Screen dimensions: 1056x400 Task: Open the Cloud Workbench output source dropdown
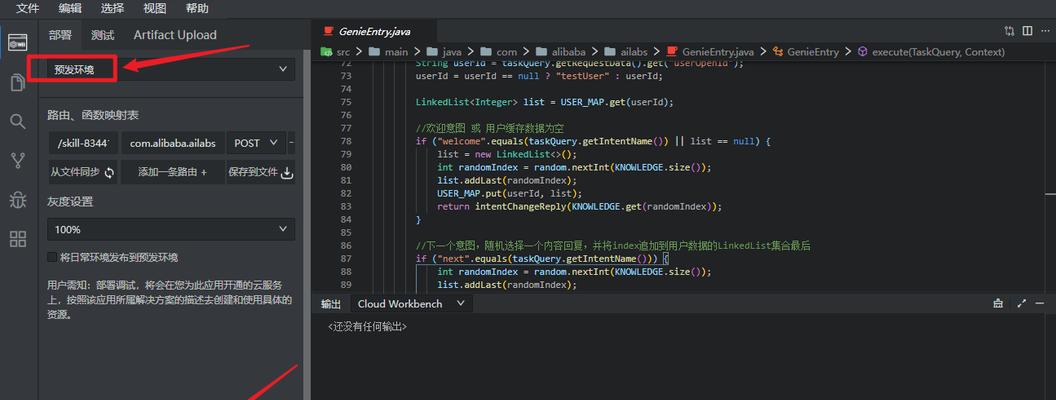411,304
